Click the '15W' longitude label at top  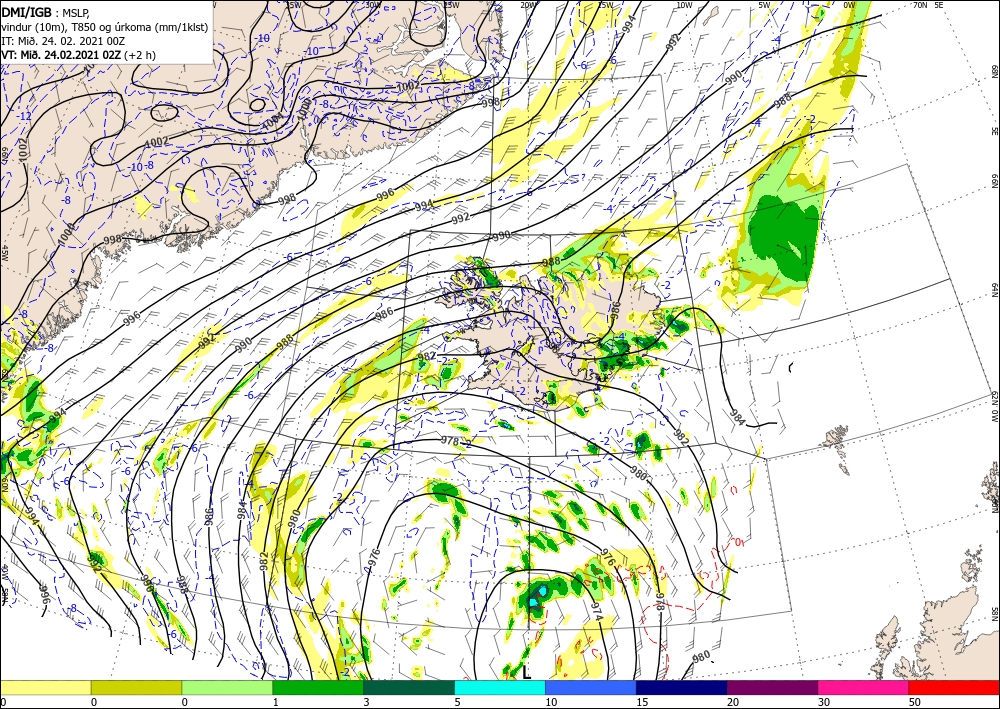606,5
